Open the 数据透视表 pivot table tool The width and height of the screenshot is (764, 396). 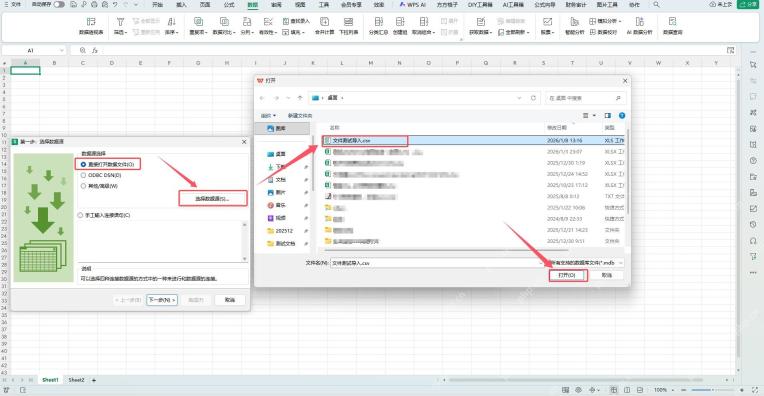[91, 26]
